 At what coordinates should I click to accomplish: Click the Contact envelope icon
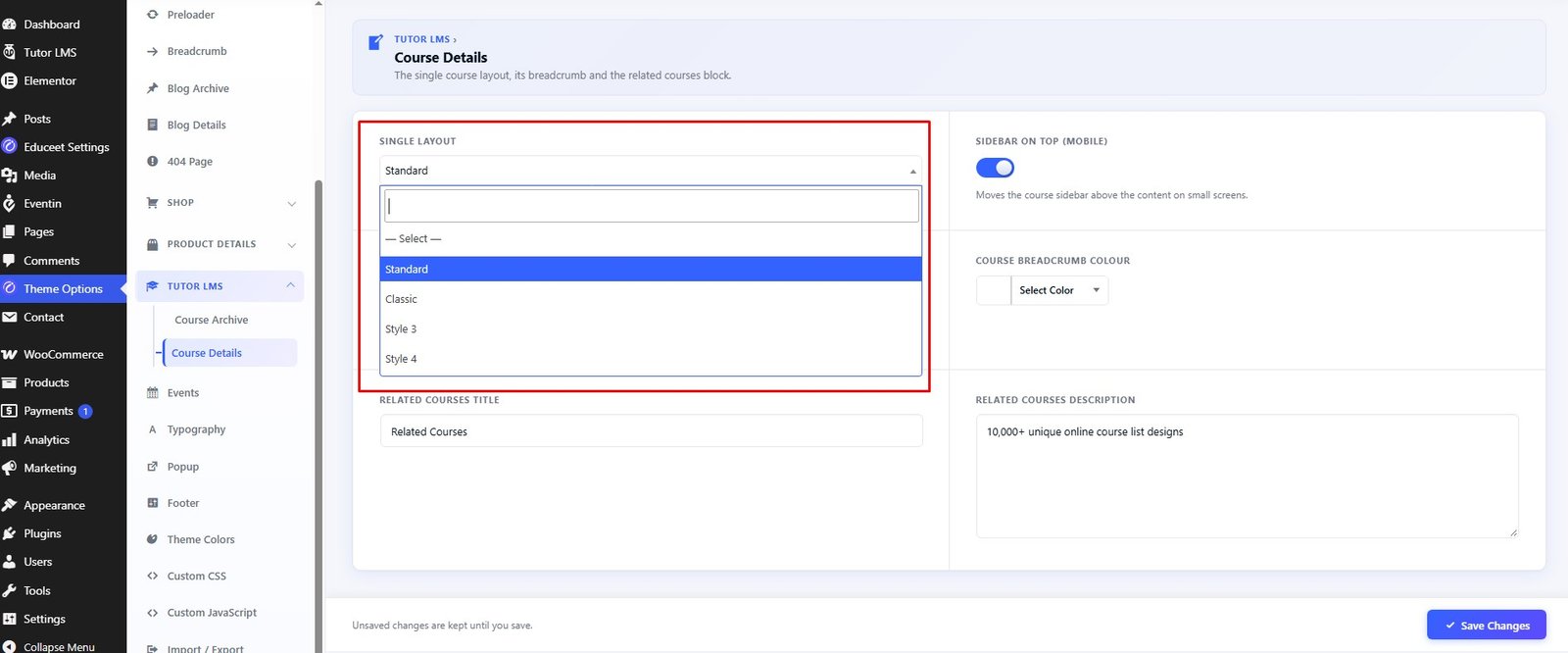[10, 318]
